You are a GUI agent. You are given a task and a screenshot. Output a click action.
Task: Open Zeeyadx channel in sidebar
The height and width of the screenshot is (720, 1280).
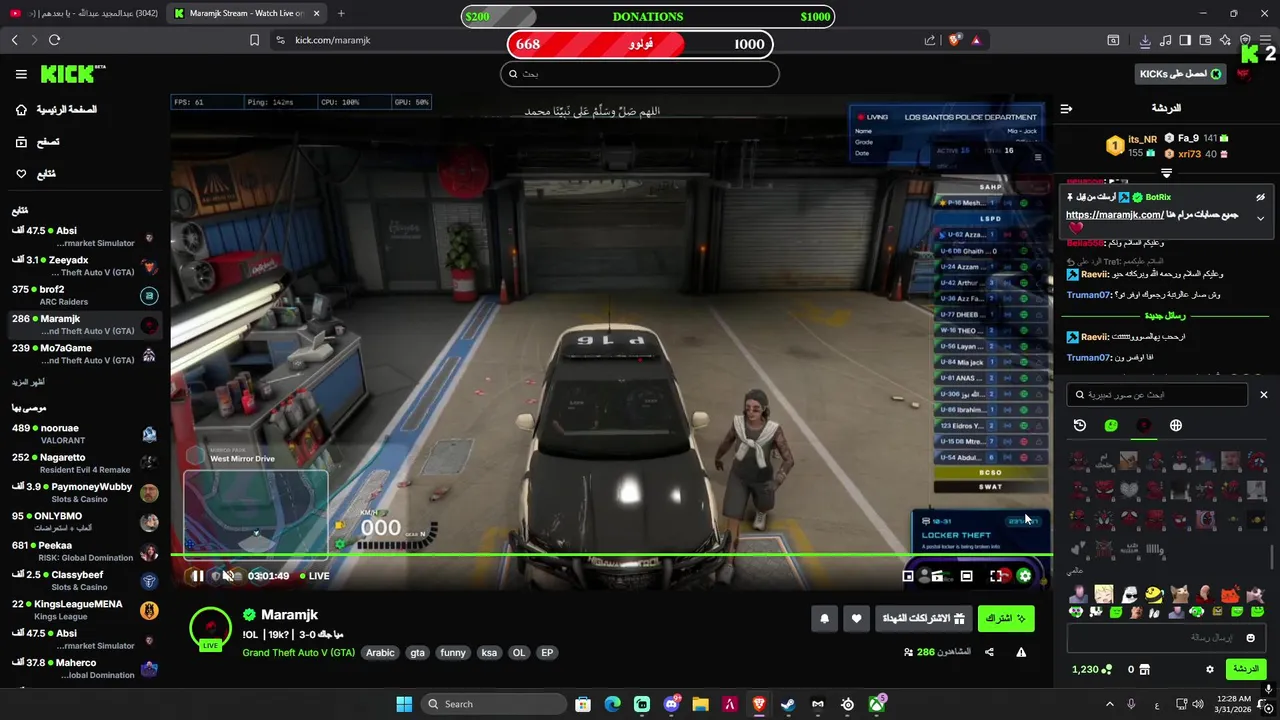[x=85, y=266]
